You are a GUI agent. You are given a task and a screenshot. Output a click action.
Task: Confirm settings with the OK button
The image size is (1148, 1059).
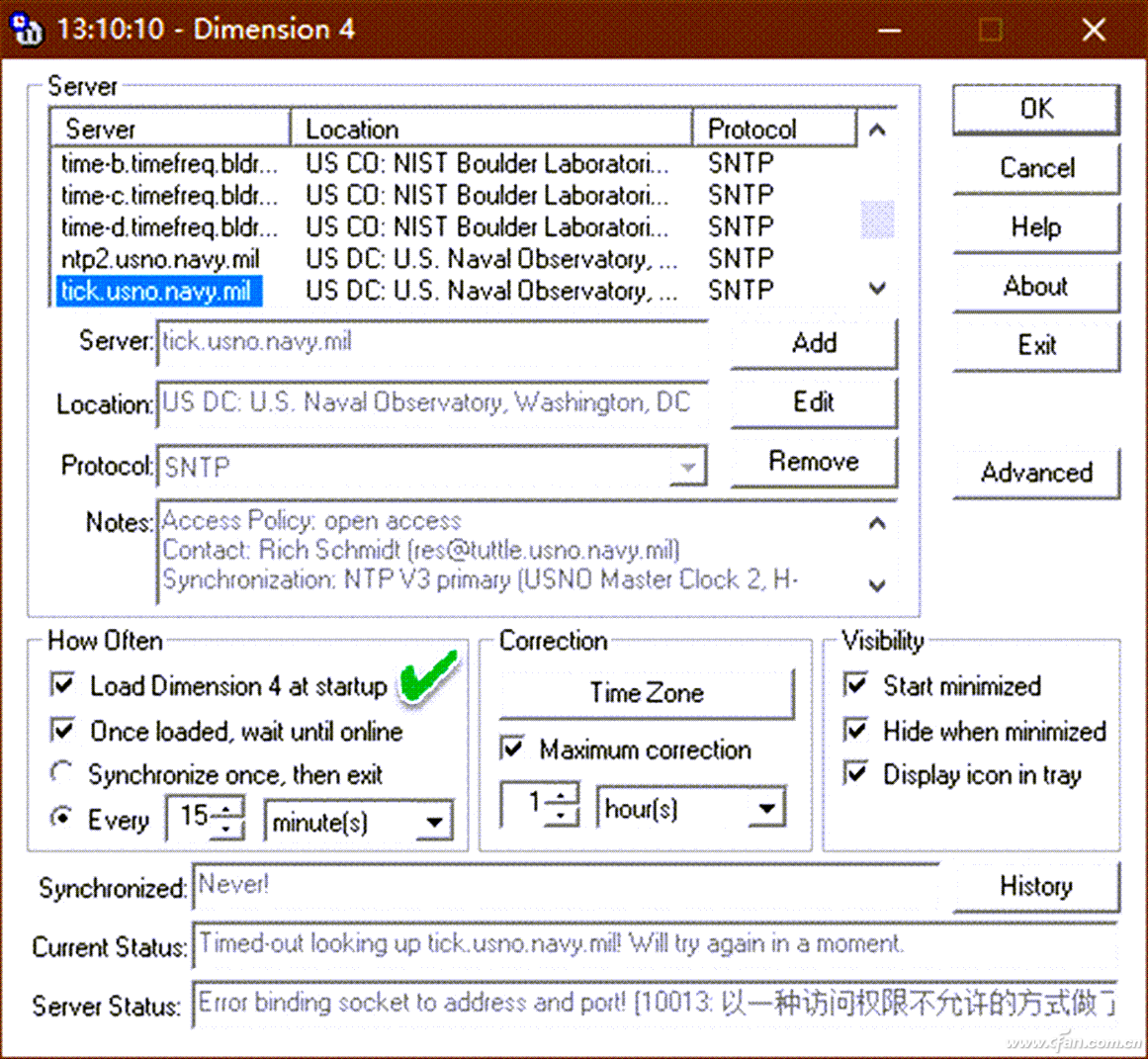point(1036,109)
